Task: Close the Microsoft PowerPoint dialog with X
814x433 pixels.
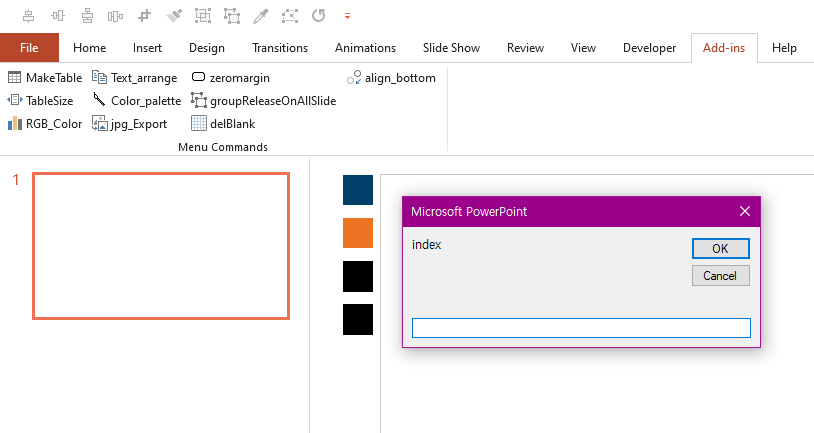Action: click(x=745, y=211)
